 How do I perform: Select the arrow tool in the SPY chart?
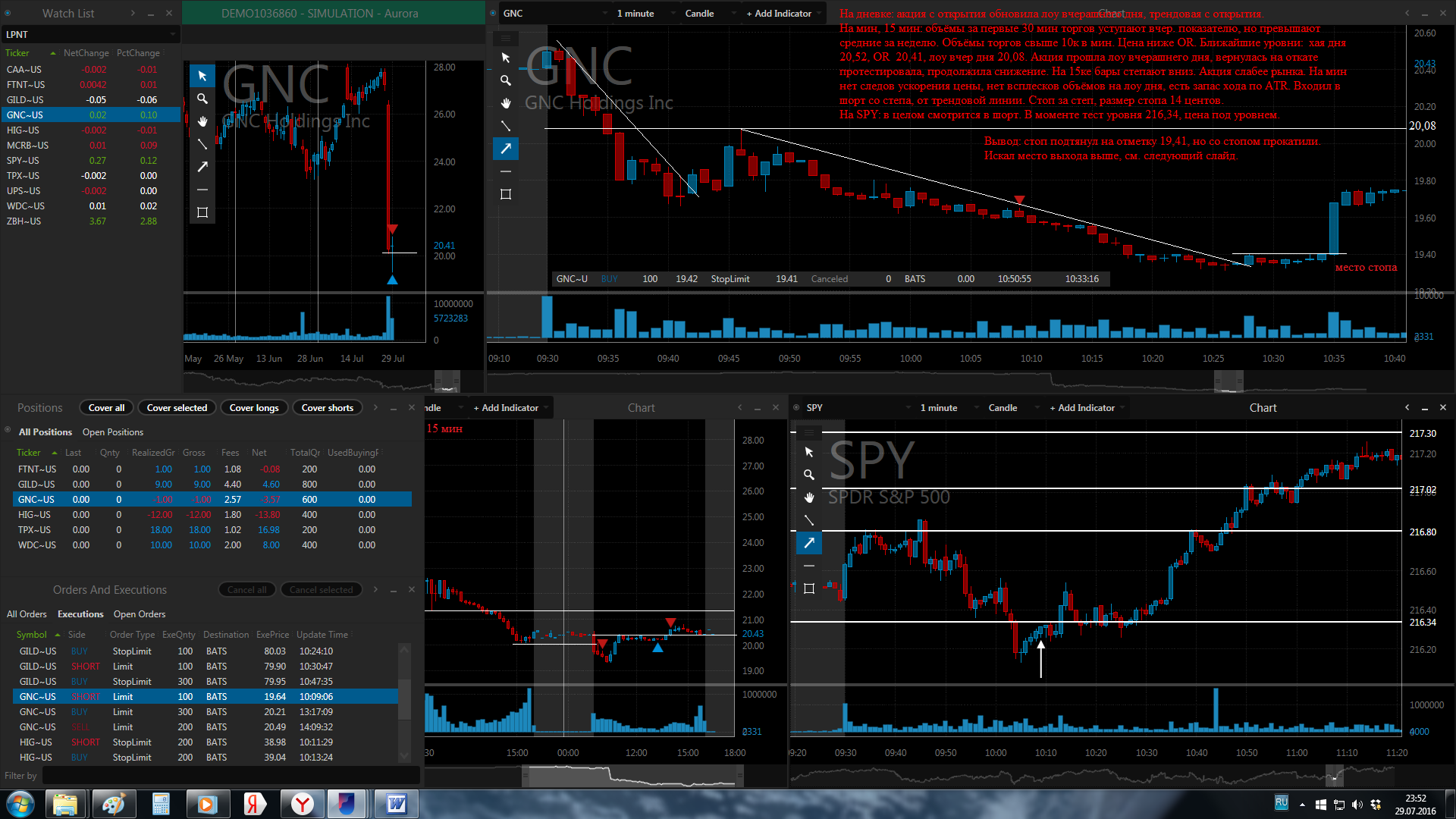tap(809, 543)
